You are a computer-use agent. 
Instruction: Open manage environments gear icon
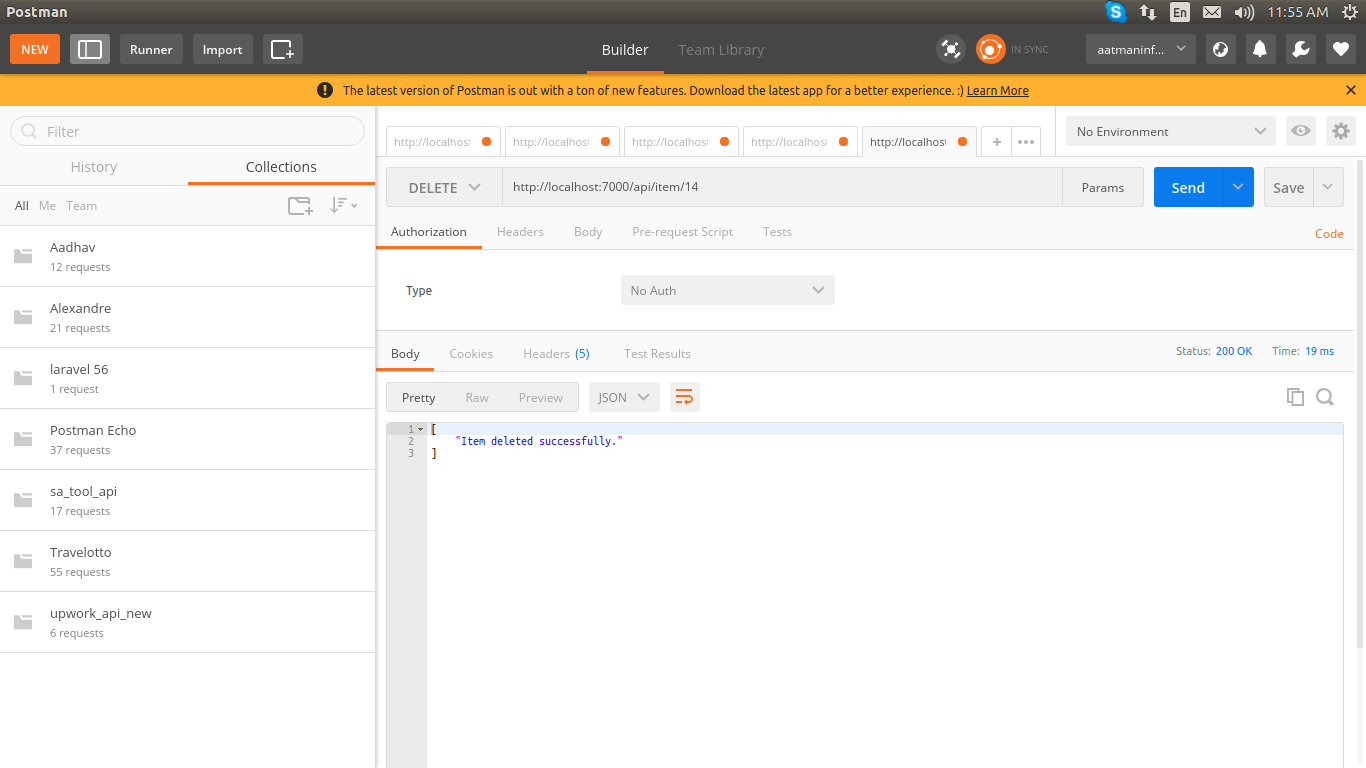1340,131
